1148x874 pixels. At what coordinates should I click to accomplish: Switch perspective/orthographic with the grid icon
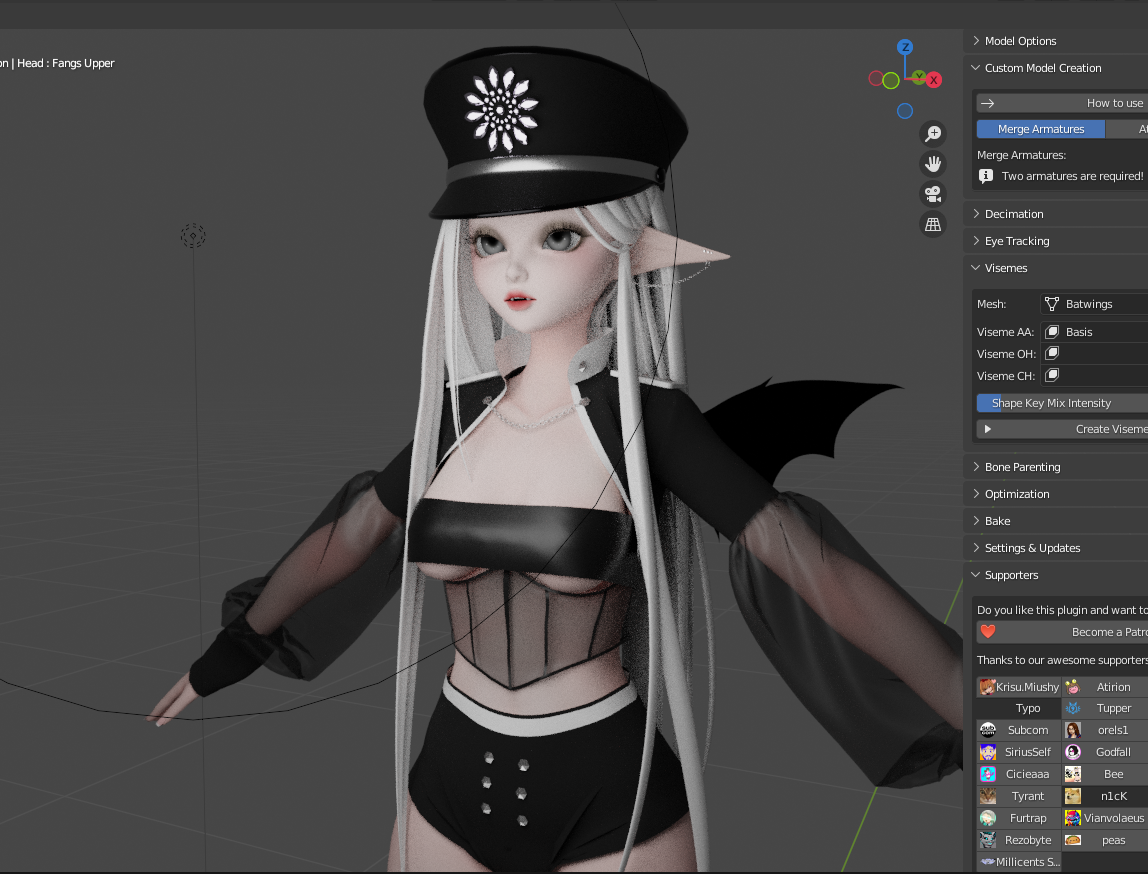tap(933, 225)
